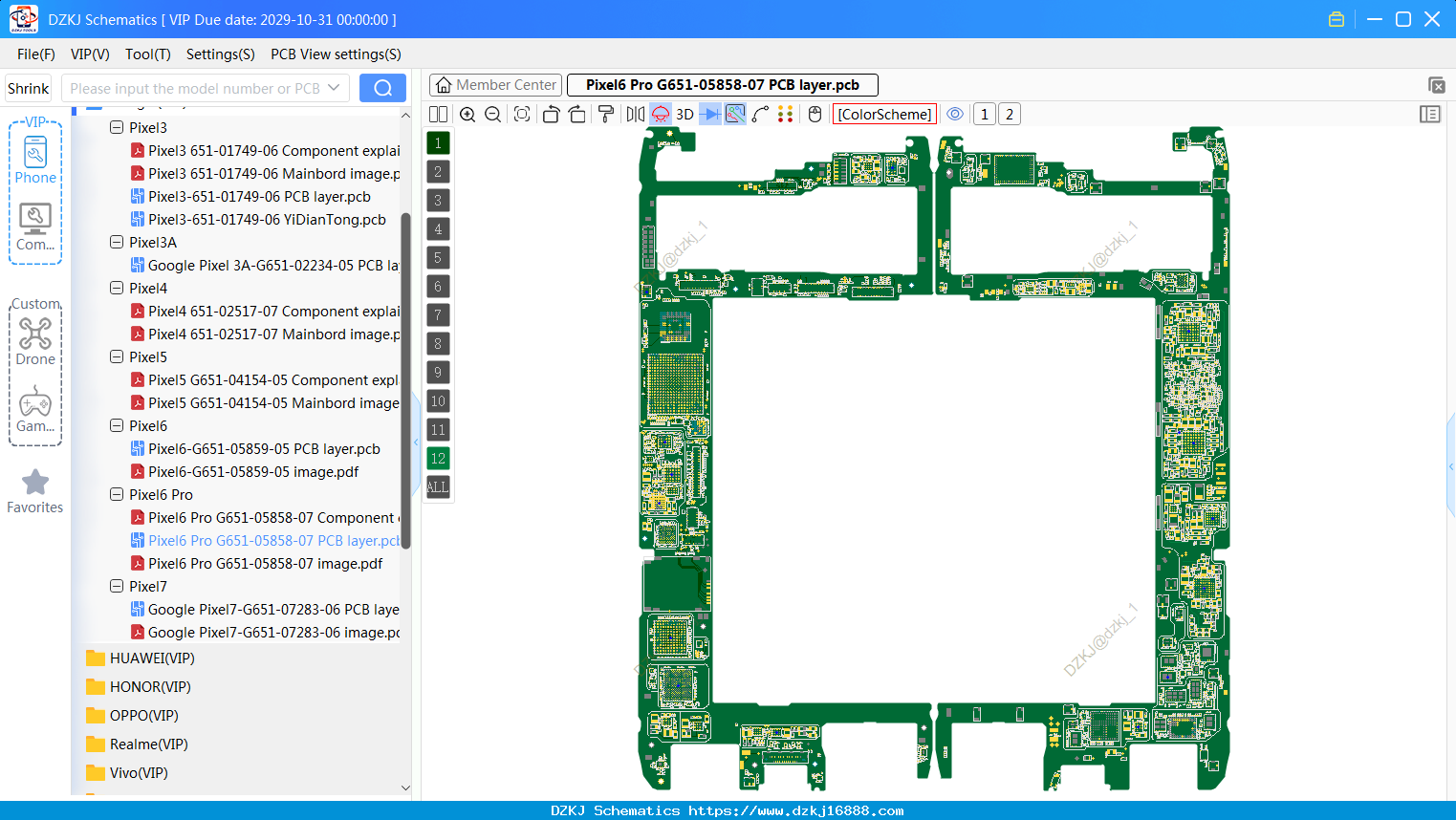Toggle the right side panel icon
This screenshot has height=820, width=1456.
tap(1430, 114)
